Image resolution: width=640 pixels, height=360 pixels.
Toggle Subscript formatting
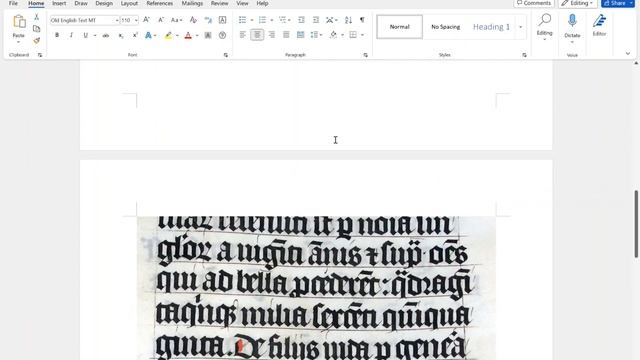121,36
